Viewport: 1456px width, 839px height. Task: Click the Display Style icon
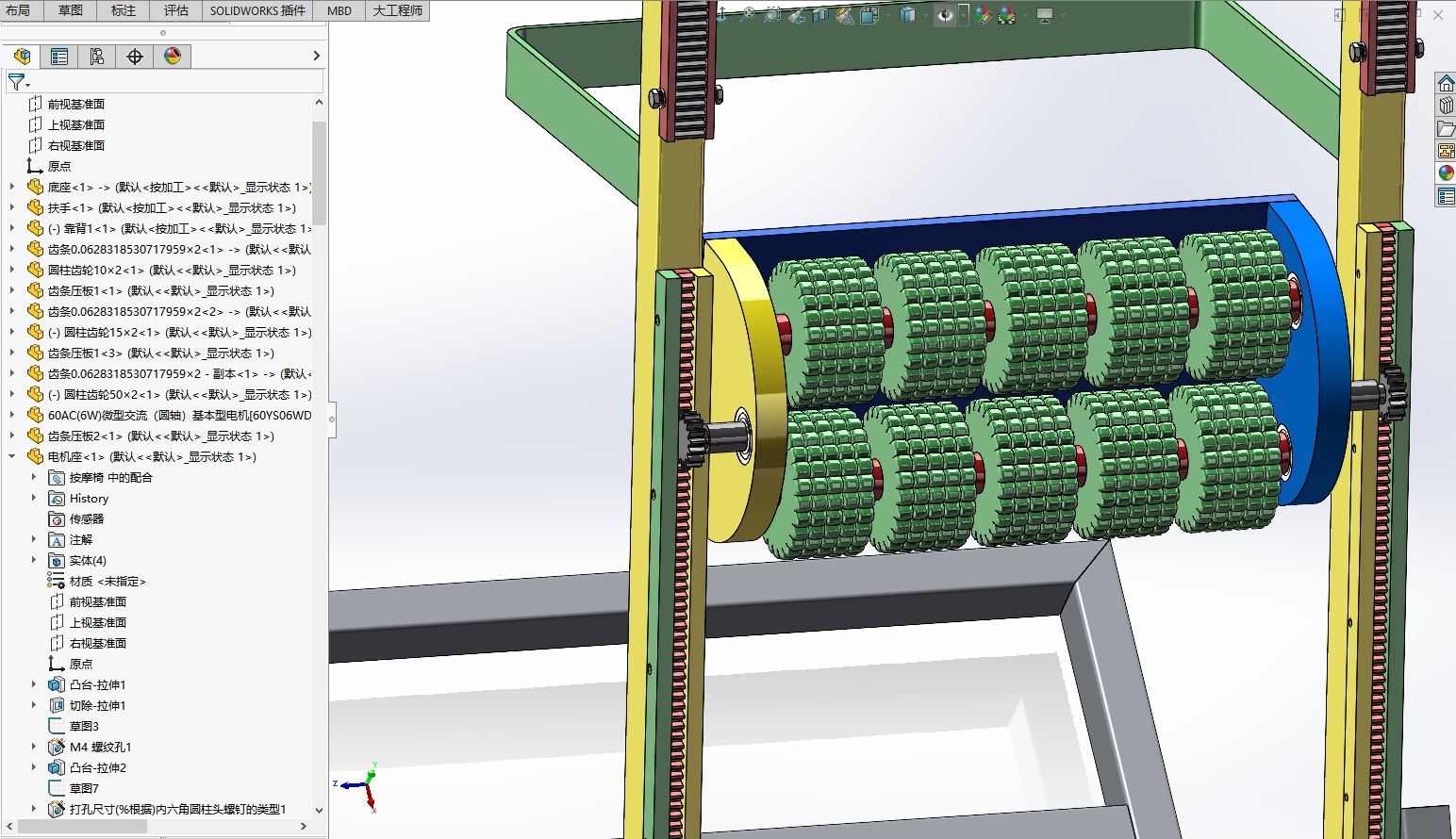[x=907, y=15]
